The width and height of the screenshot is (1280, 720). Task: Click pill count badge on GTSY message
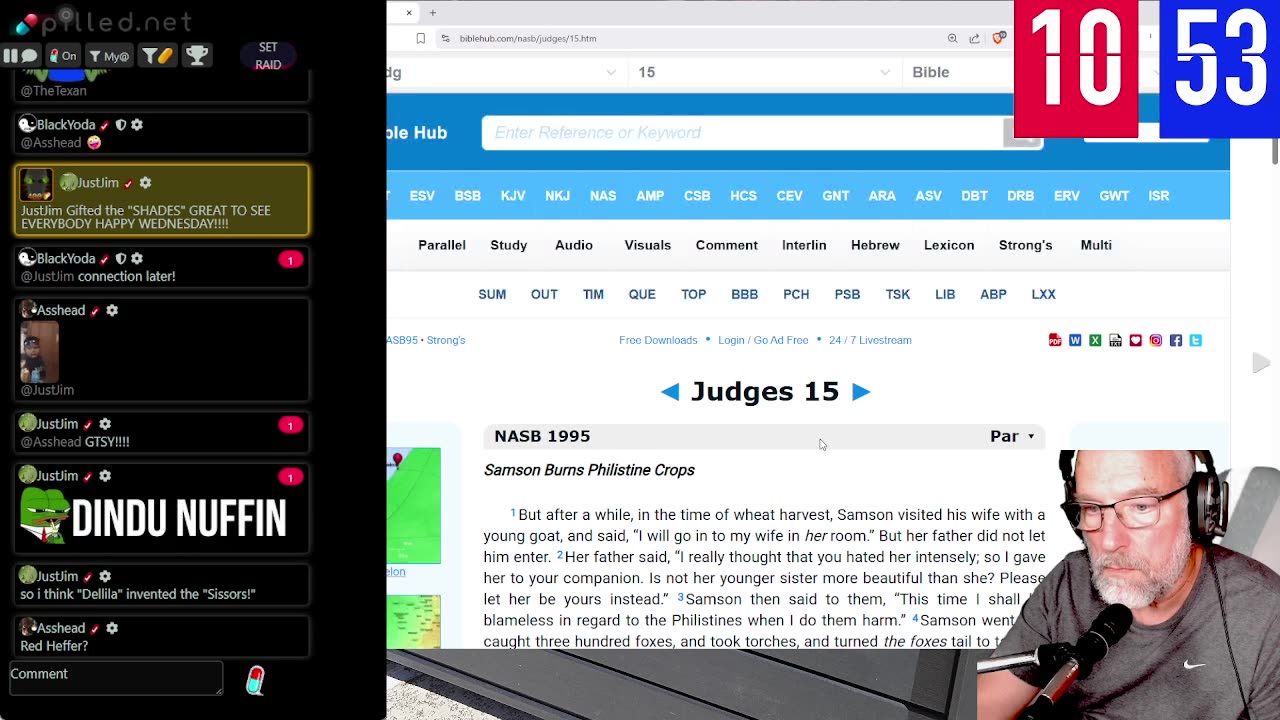(290, 426)
